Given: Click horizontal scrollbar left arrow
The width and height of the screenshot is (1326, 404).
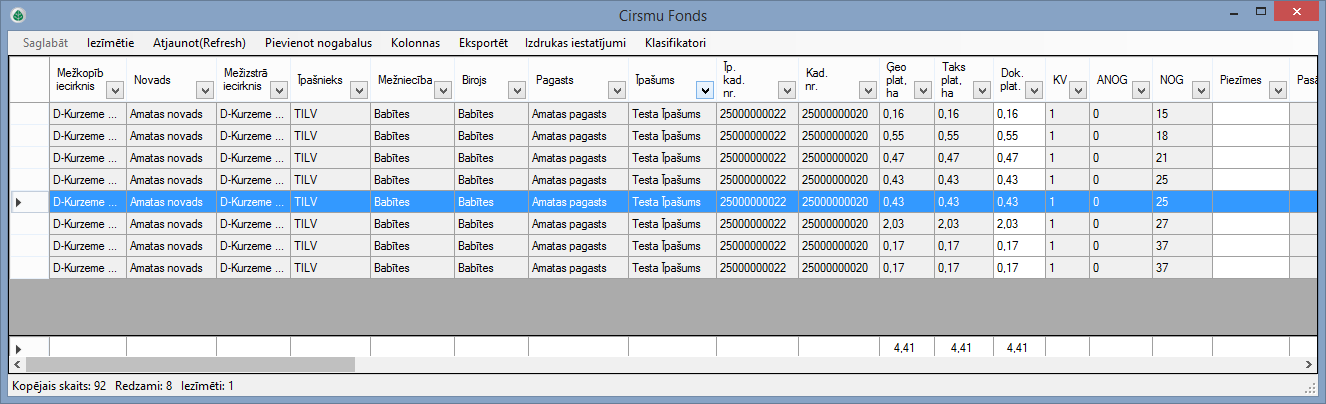Looking at the screenshot, I should [17, 365].
